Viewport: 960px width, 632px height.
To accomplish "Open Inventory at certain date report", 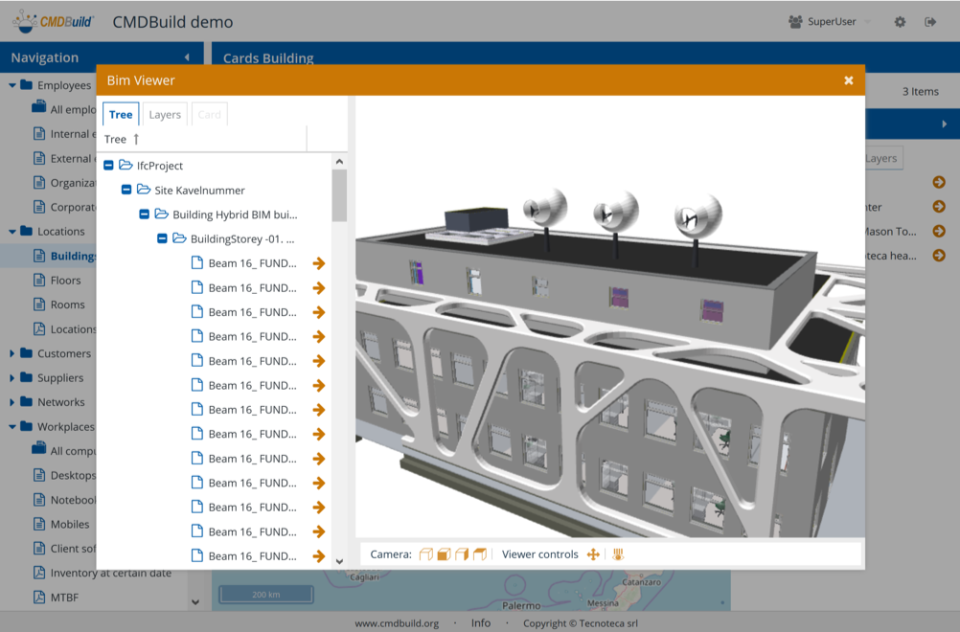I will tap(111, 573).
